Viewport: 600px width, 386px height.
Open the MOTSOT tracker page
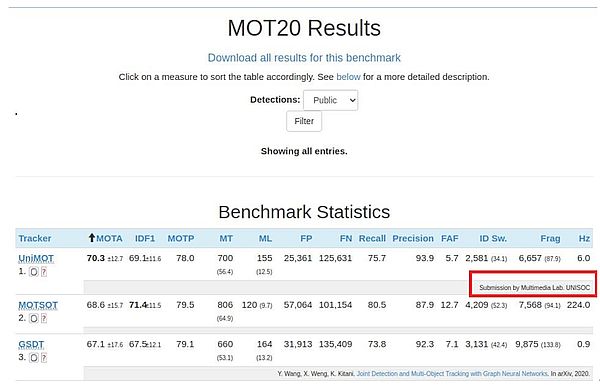coord(38,305)
